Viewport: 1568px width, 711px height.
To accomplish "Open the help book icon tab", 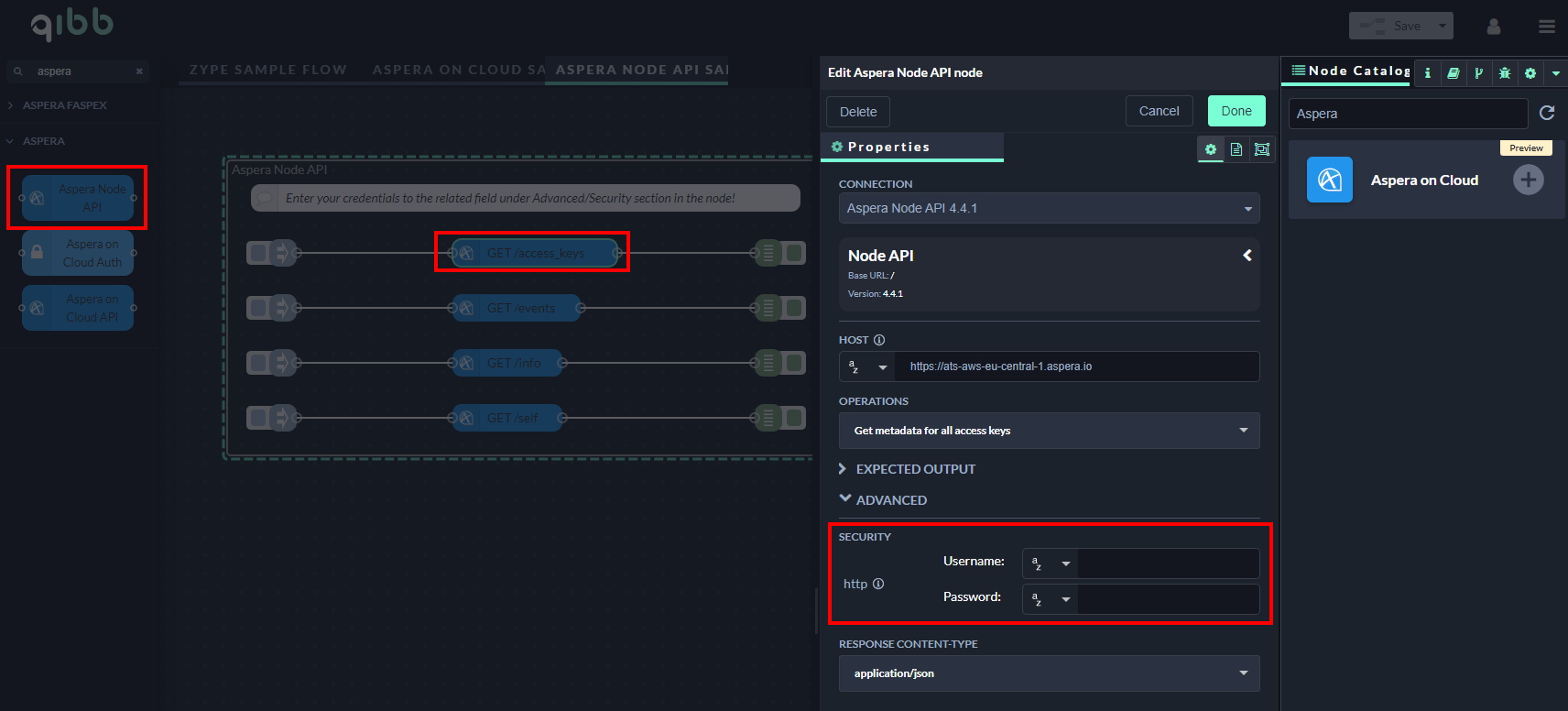I will [1453, 73].
